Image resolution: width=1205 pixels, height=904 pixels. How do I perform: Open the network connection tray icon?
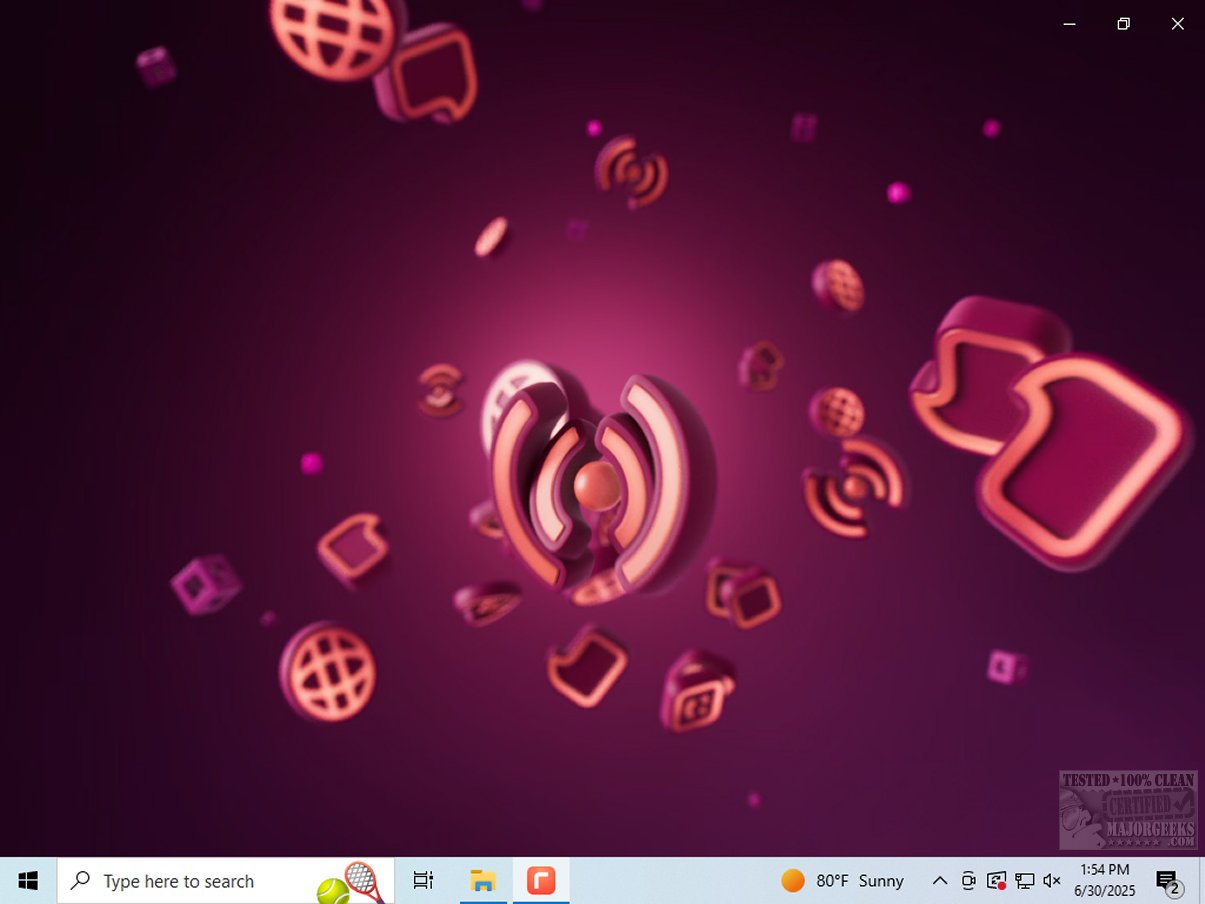pyautogui.click(x=1024, y=881)
